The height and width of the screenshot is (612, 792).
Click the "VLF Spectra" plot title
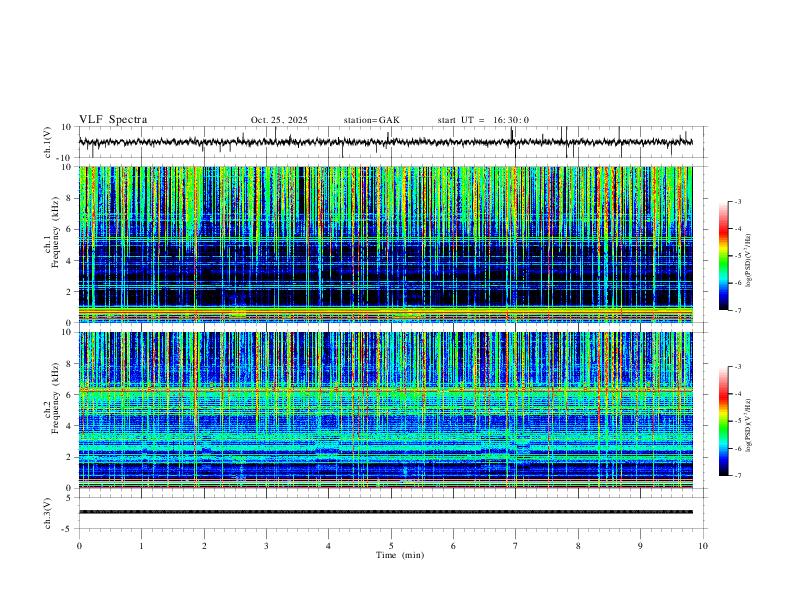pos(113,120)
